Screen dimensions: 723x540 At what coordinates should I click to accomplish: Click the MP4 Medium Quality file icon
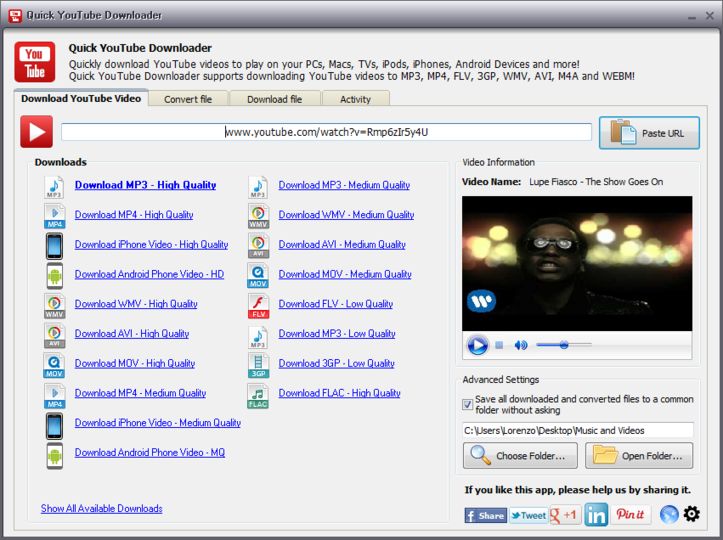click(x=54, y=396)
